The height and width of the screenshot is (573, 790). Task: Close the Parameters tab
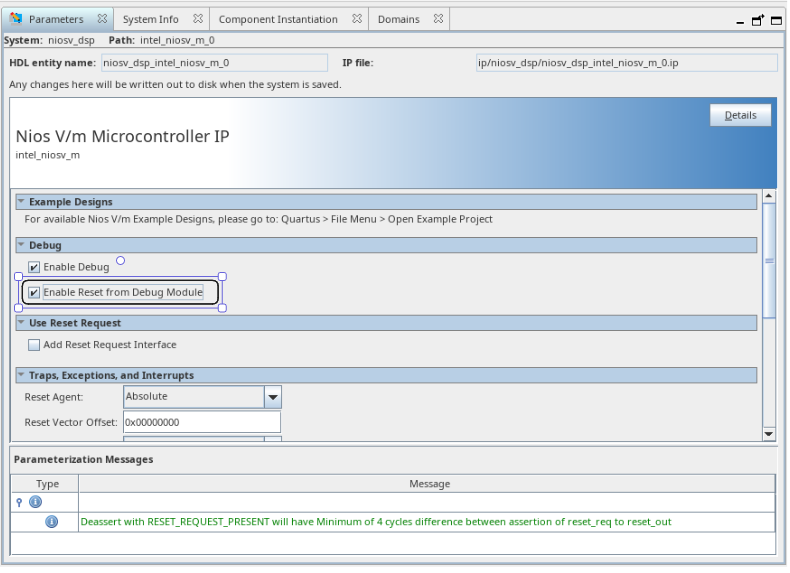[x=103, y=19]
